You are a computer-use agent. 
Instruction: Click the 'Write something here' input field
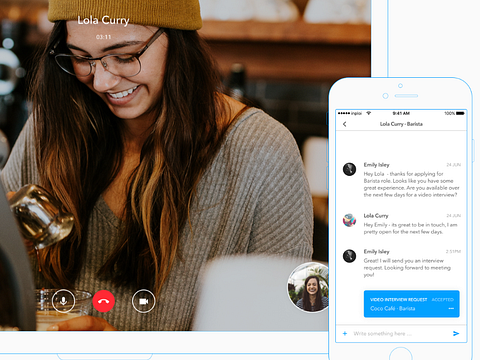coord(400,333)
